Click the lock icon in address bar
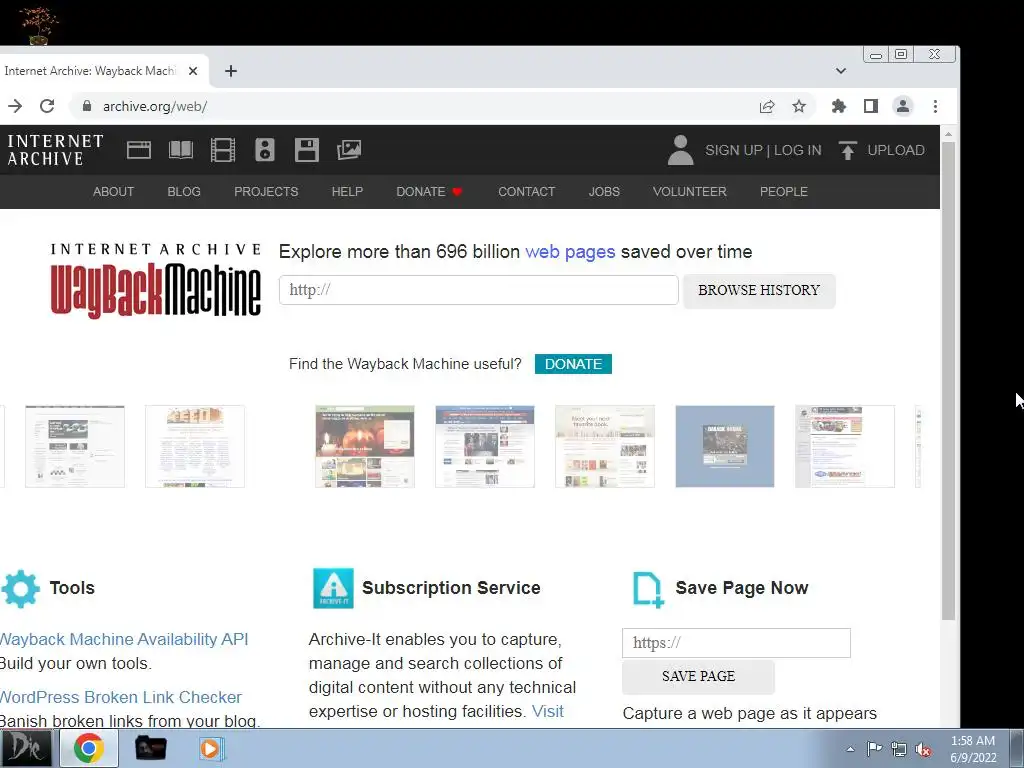The width and height of the screenshot is (1024, 768). [x=87, y=106]
